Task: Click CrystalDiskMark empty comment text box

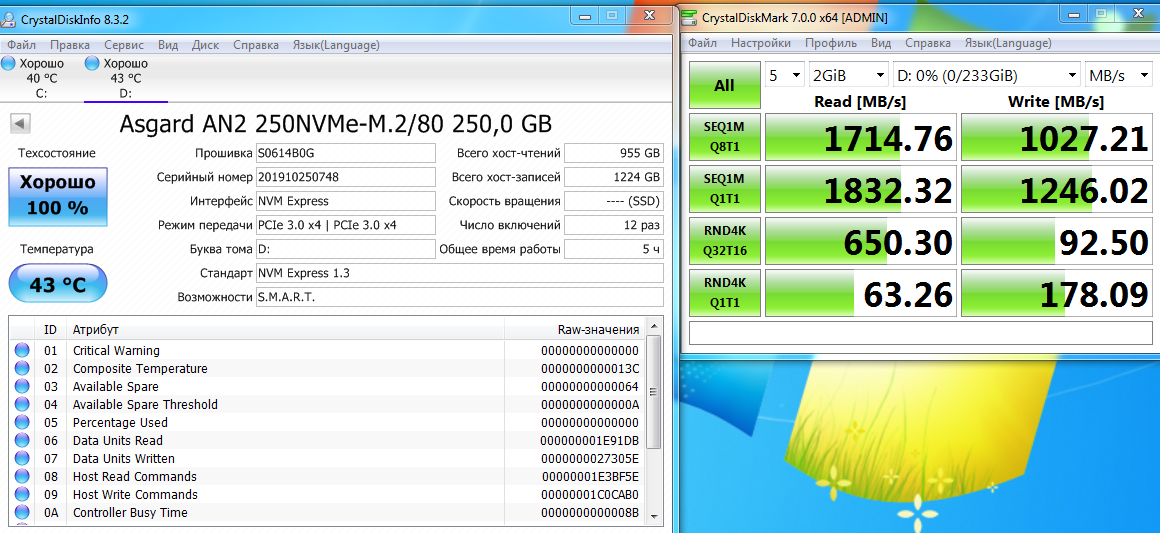Action: (x=921, y=333)
